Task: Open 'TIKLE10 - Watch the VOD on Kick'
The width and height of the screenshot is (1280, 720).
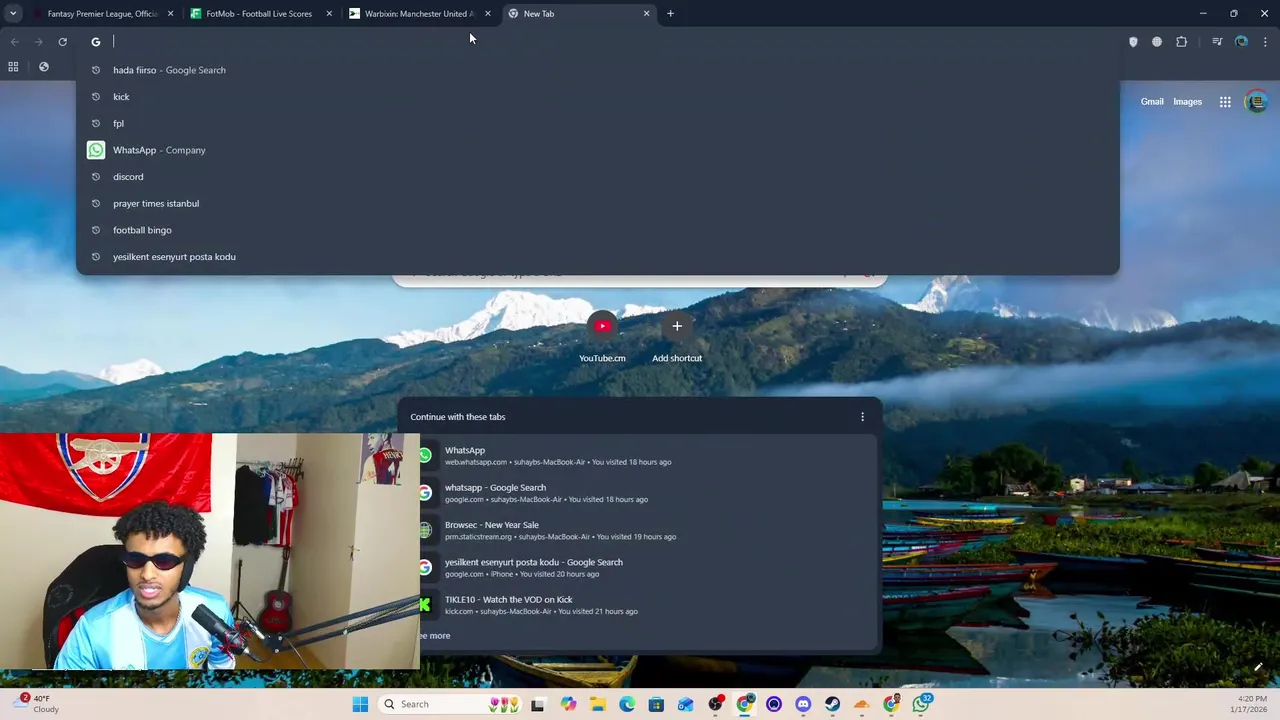Action: point(640,605)
